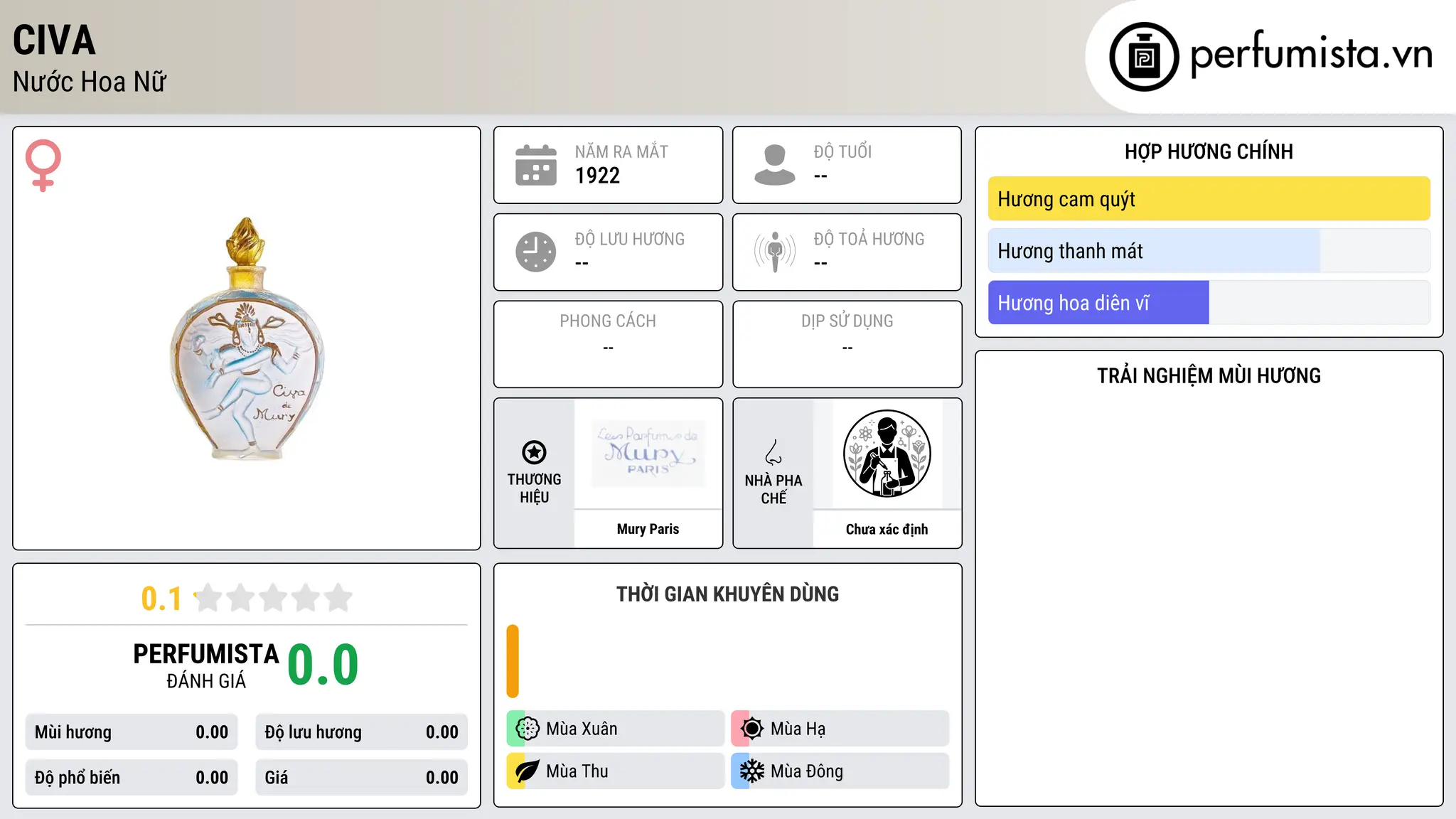Image resolution: width=1456 pixels, height=819 pixels.
Task: Click the Phong cách card
Action: pyautogui.click(x=608, y=344)
